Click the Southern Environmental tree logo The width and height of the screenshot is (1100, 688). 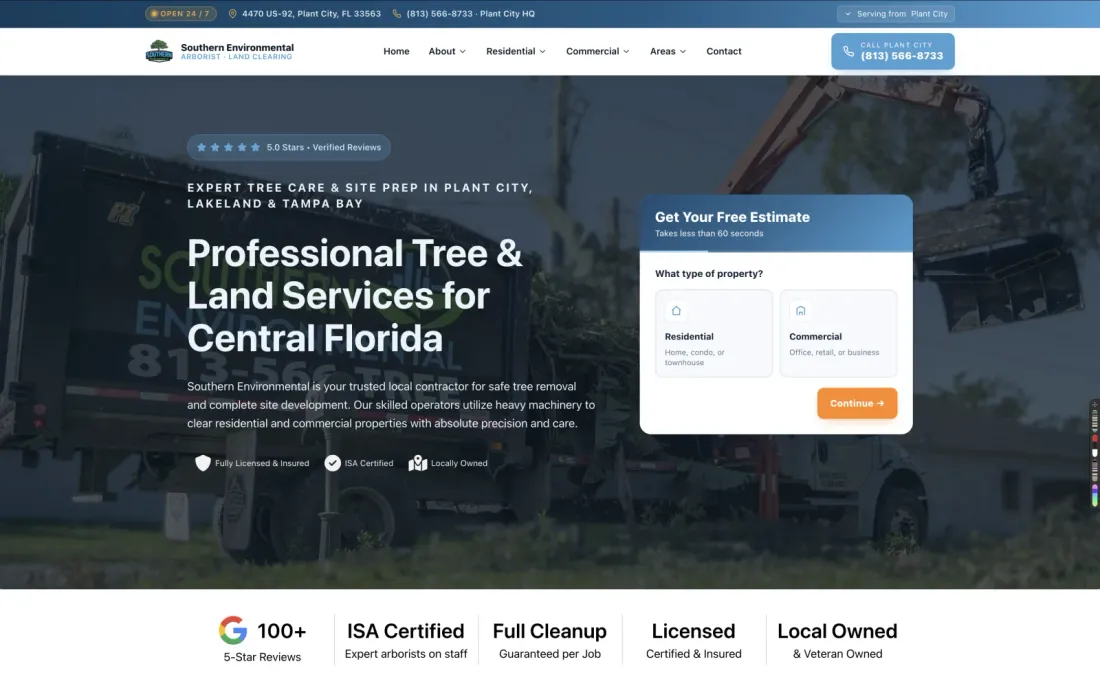159,51
